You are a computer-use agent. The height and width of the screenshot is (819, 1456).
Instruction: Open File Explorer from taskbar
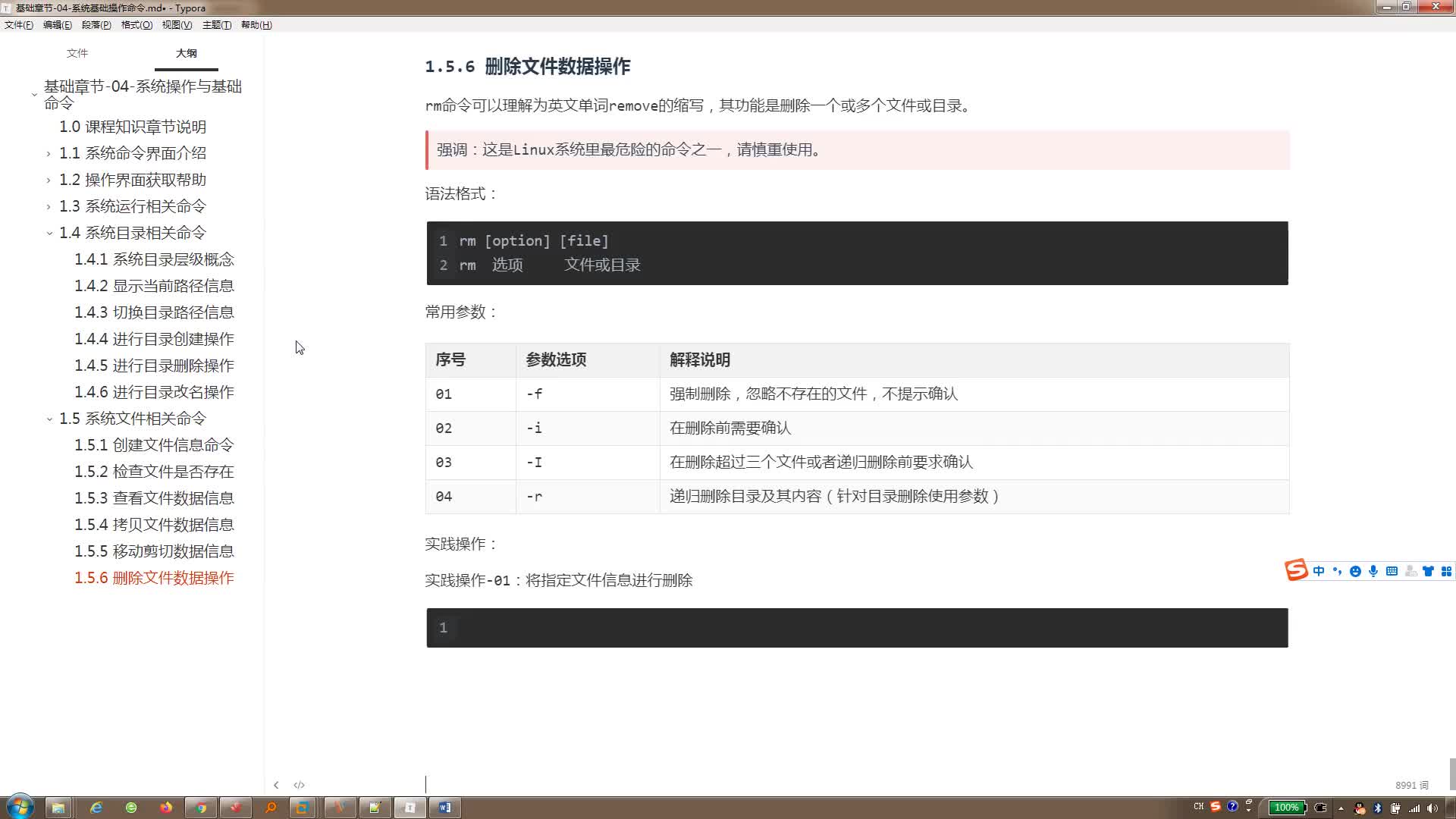tap(58, 808)
